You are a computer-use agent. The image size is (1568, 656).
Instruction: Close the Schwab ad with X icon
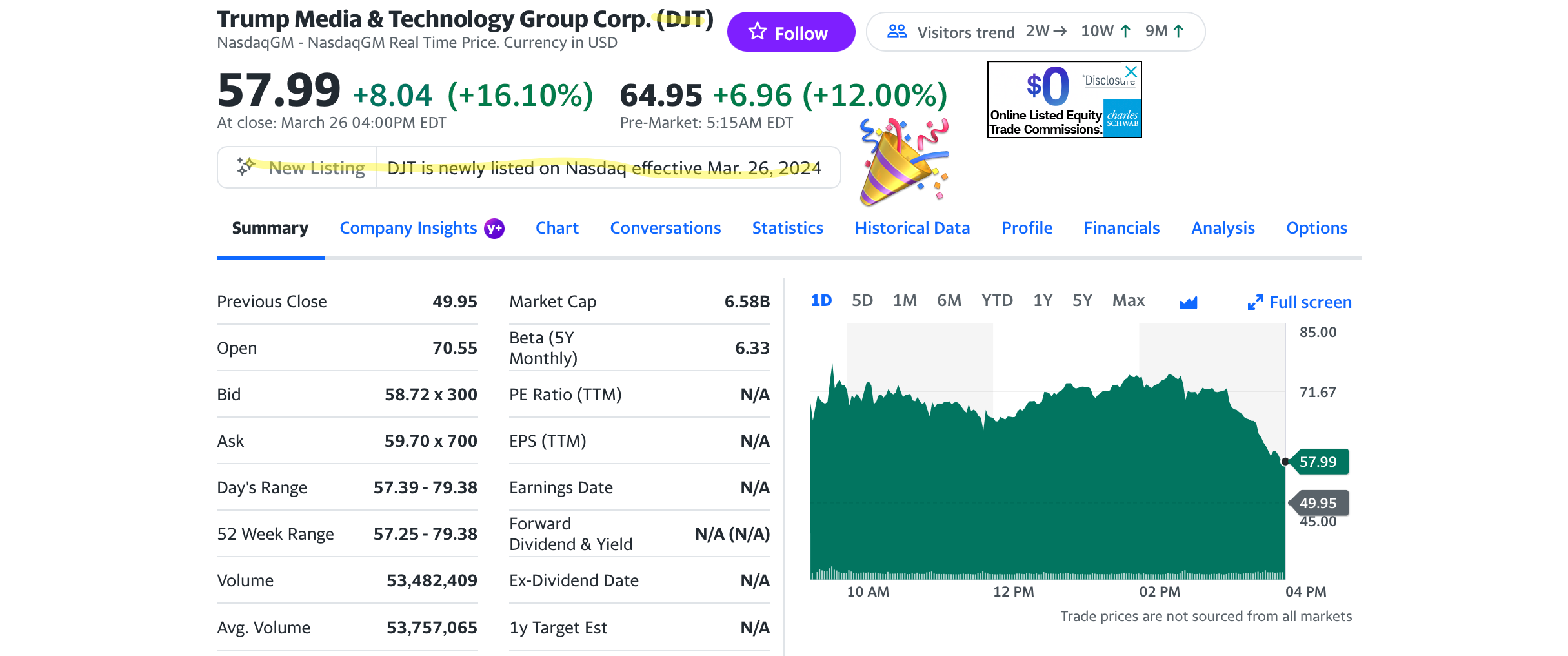[1131, 72]
